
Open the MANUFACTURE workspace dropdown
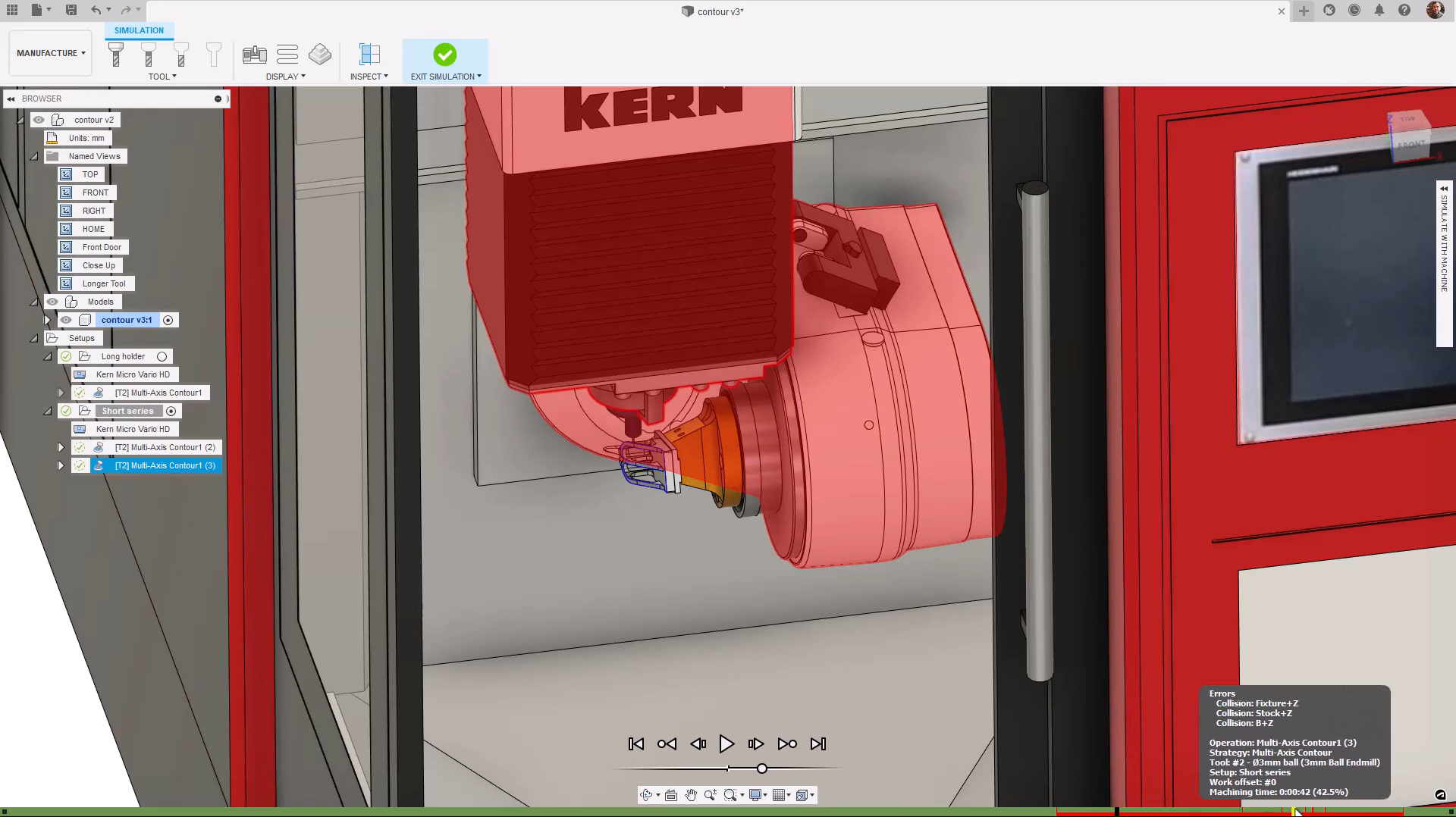click(51, 53)
